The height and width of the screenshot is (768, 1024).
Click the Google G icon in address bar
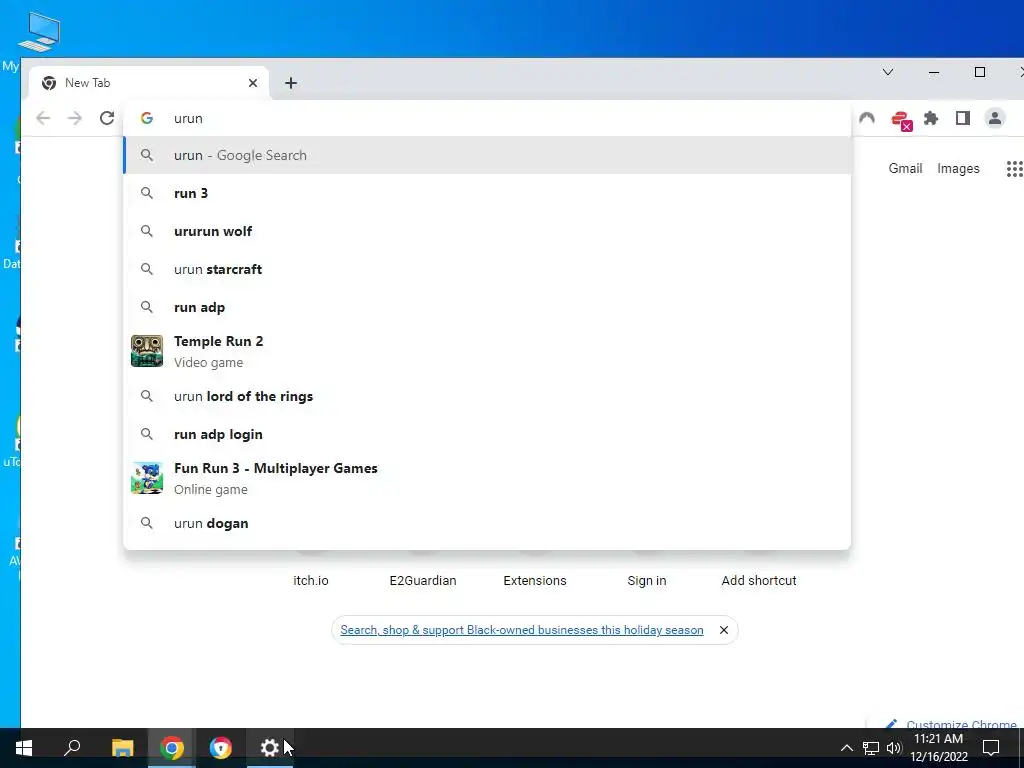click(147, 118)
